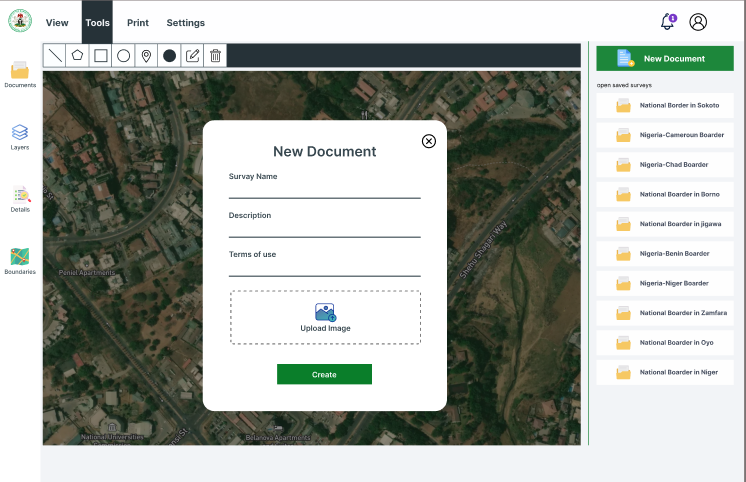The height and width of the screenshot is (482, 746).
Task: Click the Survay Name input field
Action: tap(324, 190)
